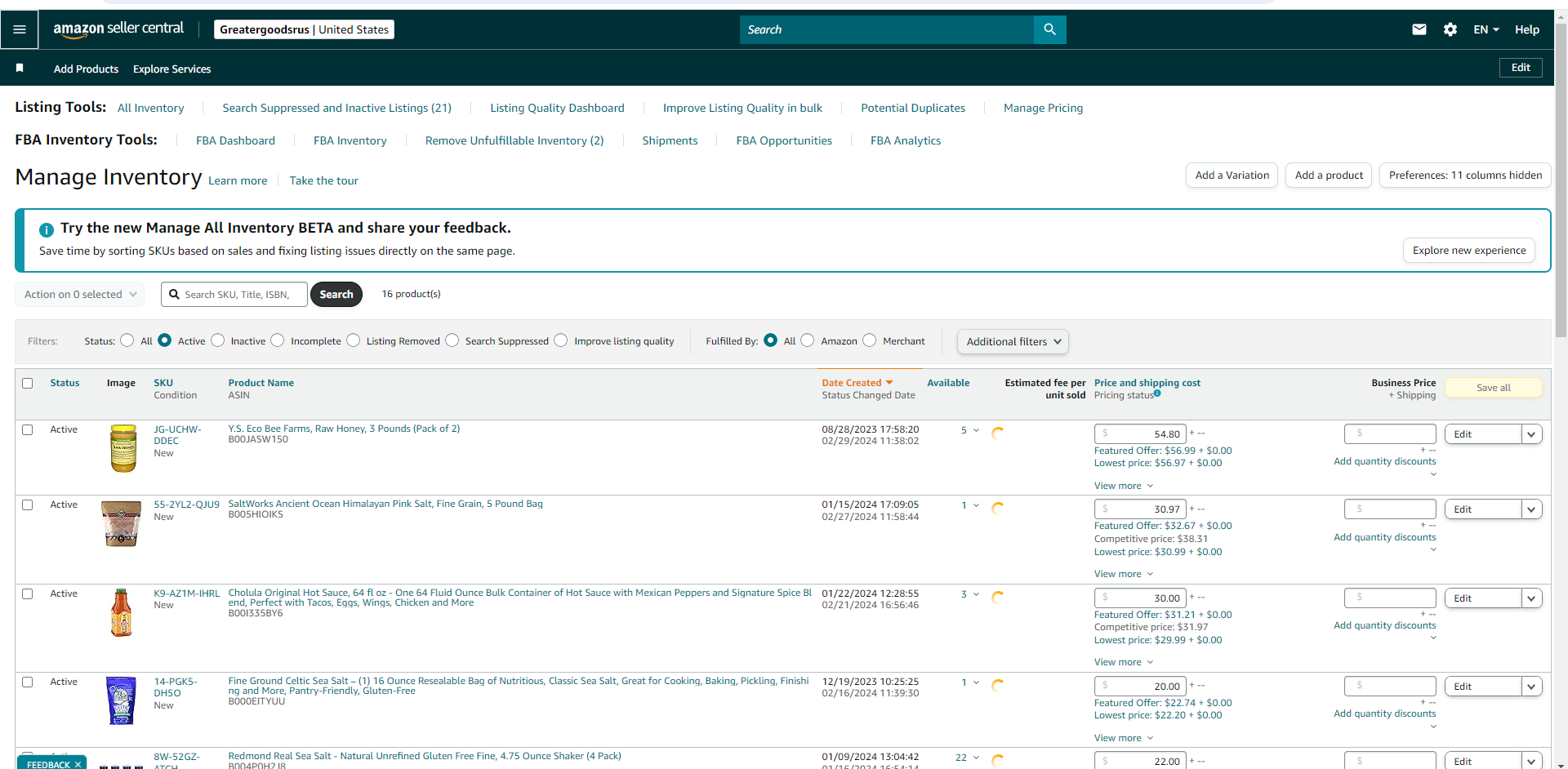Click the magnifier search button in header
The width and height of the screenshot is (1568, 769).
coord(1049,29)
